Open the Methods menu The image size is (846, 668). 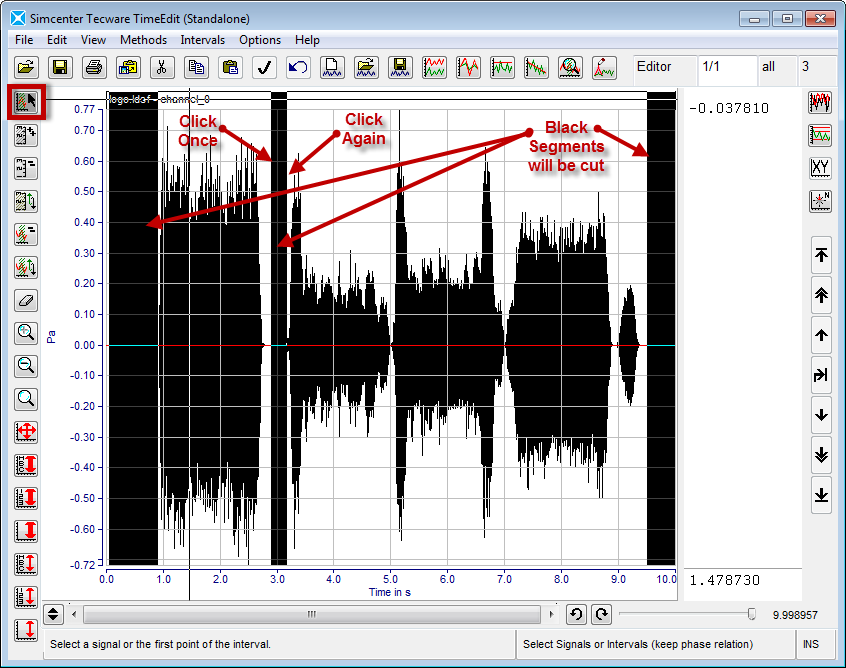coord(144,40)
